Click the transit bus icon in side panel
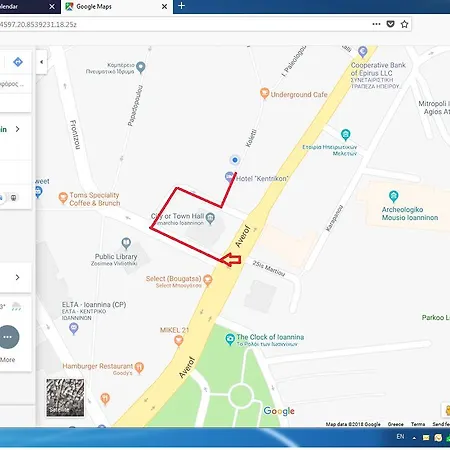Viewport: 450px width, 450px height. click(13, 198)
